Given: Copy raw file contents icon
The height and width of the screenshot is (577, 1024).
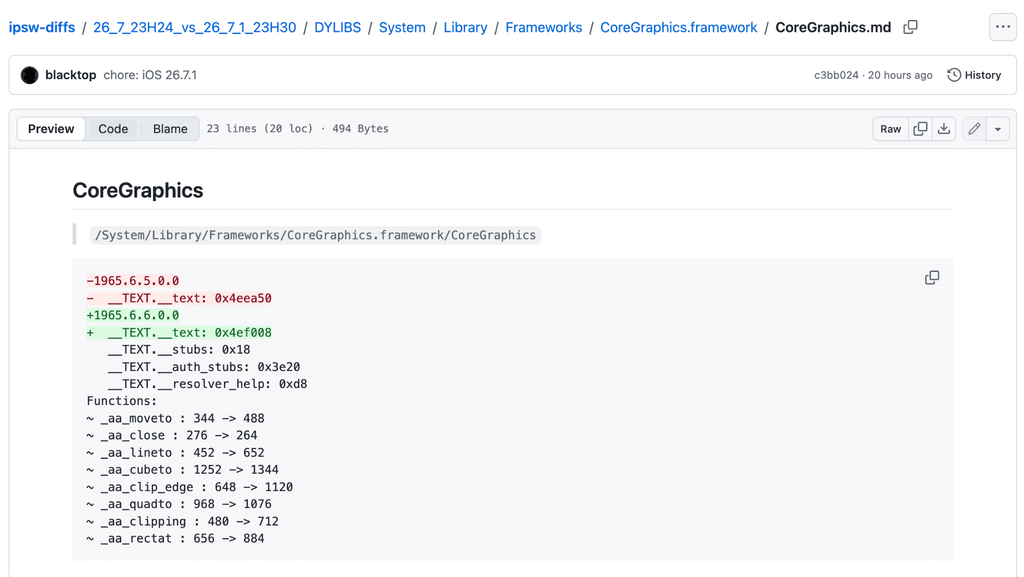Looking at the screenshot, I should coord(920,129).
